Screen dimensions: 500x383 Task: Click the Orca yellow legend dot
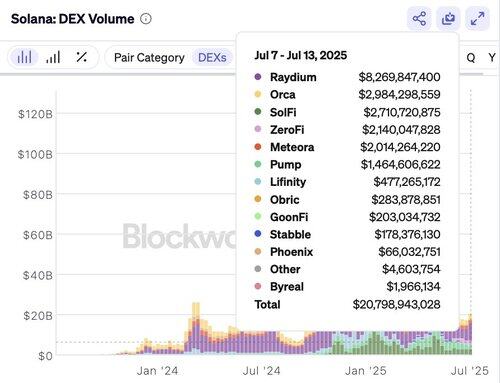click(x=258, y=94)
